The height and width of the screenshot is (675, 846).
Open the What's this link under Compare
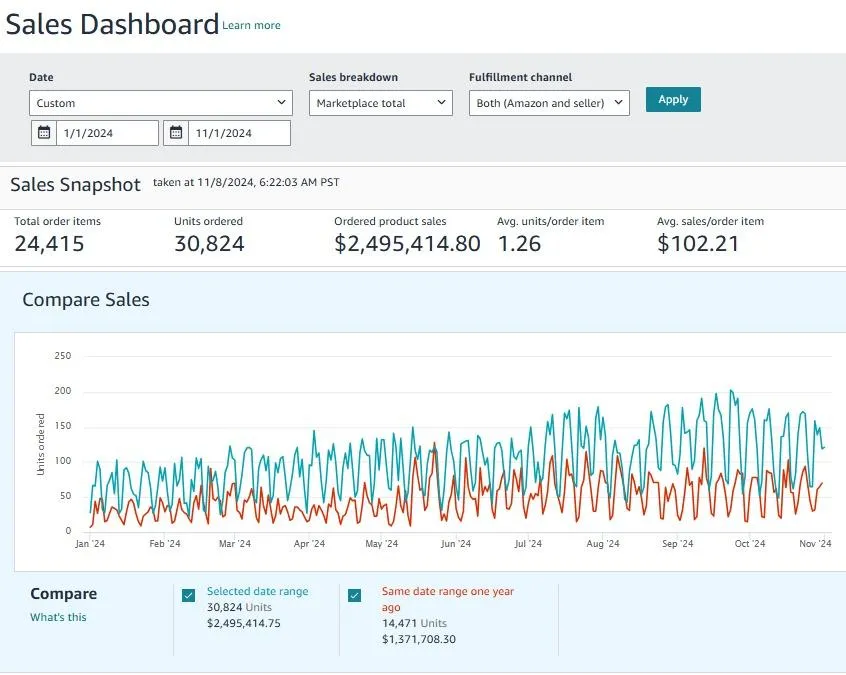click(x=58, y=618)
